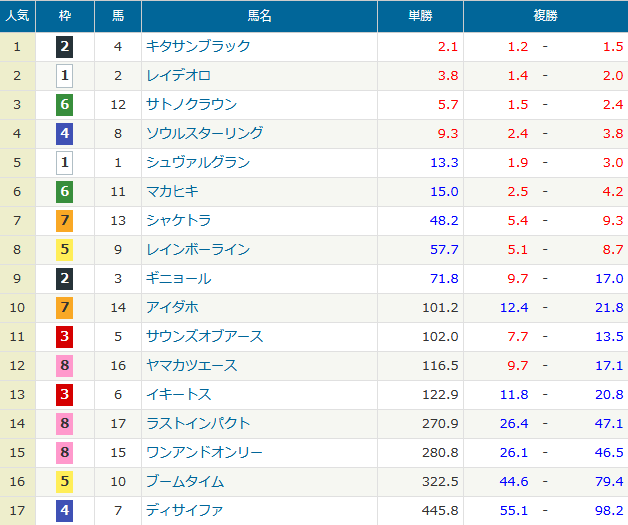The height and width of the screenshot is (525, 628).
Task: Sort by the 人気 column header
Action: point(18,16)
